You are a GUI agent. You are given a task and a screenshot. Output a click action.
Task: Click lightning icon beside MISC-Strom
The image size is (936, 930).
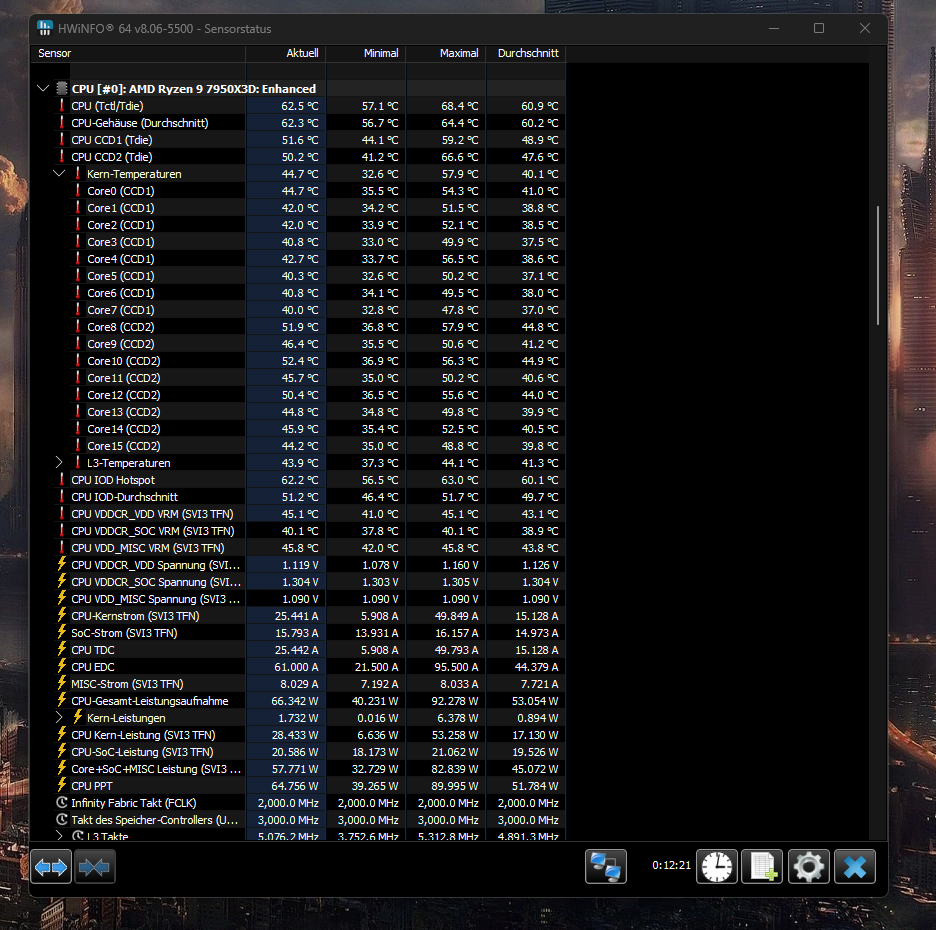click(61, 683)
